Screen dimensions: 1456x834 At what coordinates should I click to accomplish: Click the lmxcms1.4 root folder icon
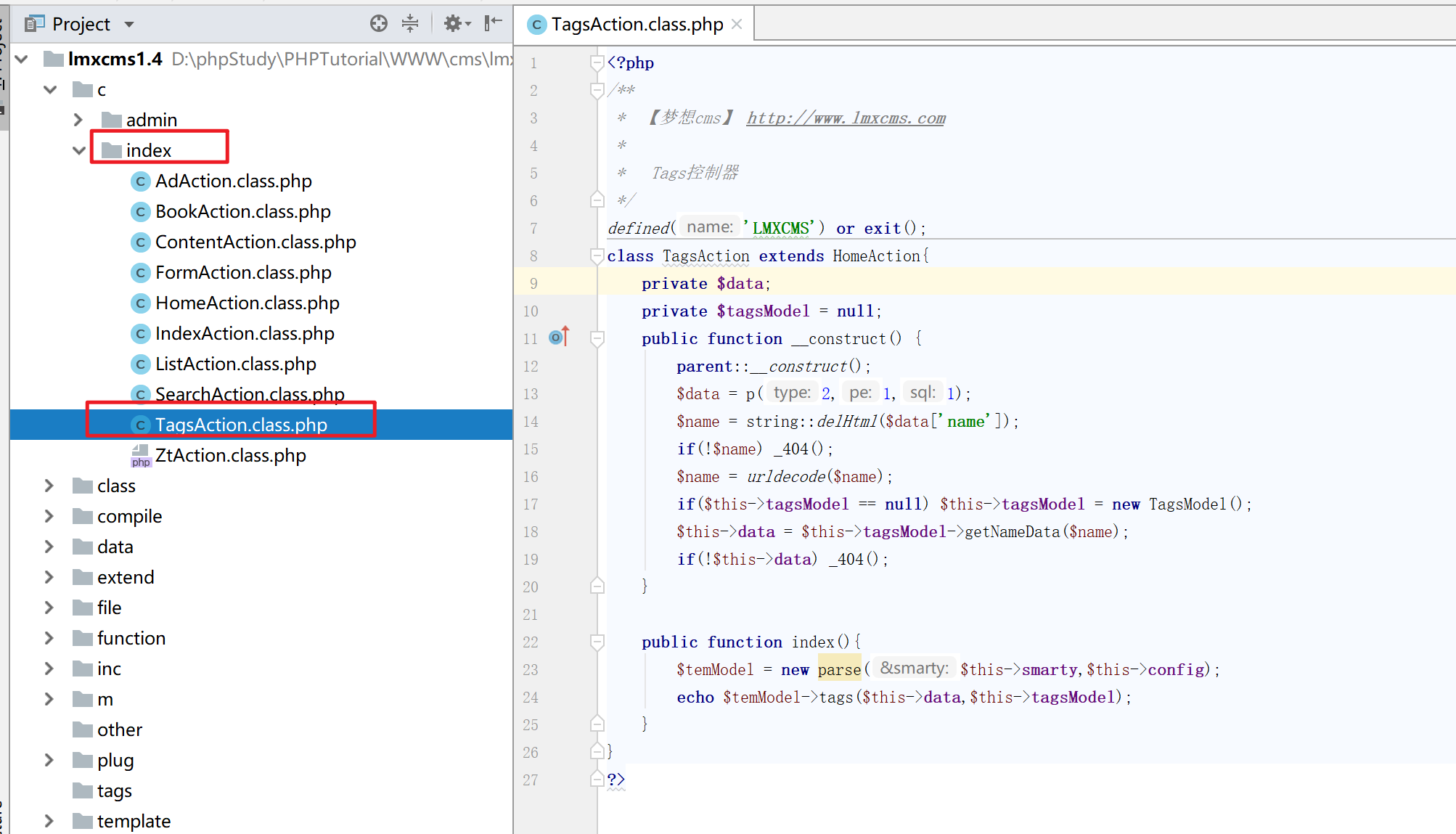(53, 59)
